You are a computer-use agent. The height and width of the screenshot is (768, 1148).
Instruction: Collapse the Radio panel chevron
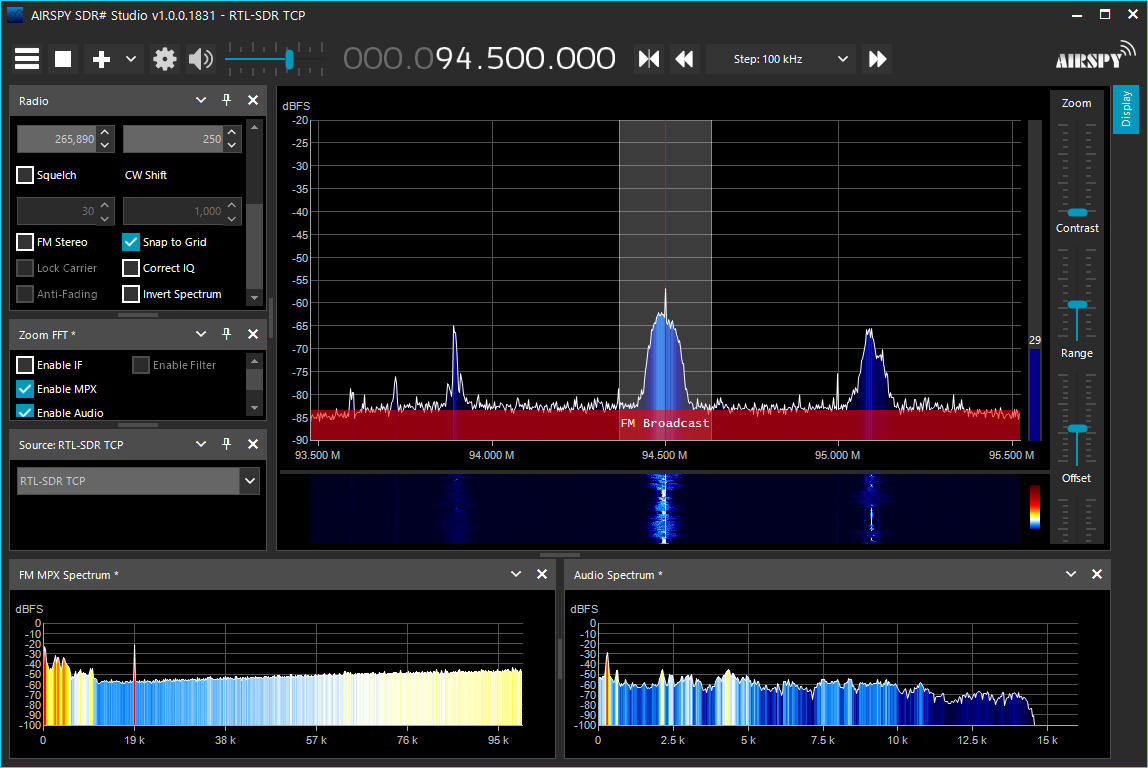201,100
